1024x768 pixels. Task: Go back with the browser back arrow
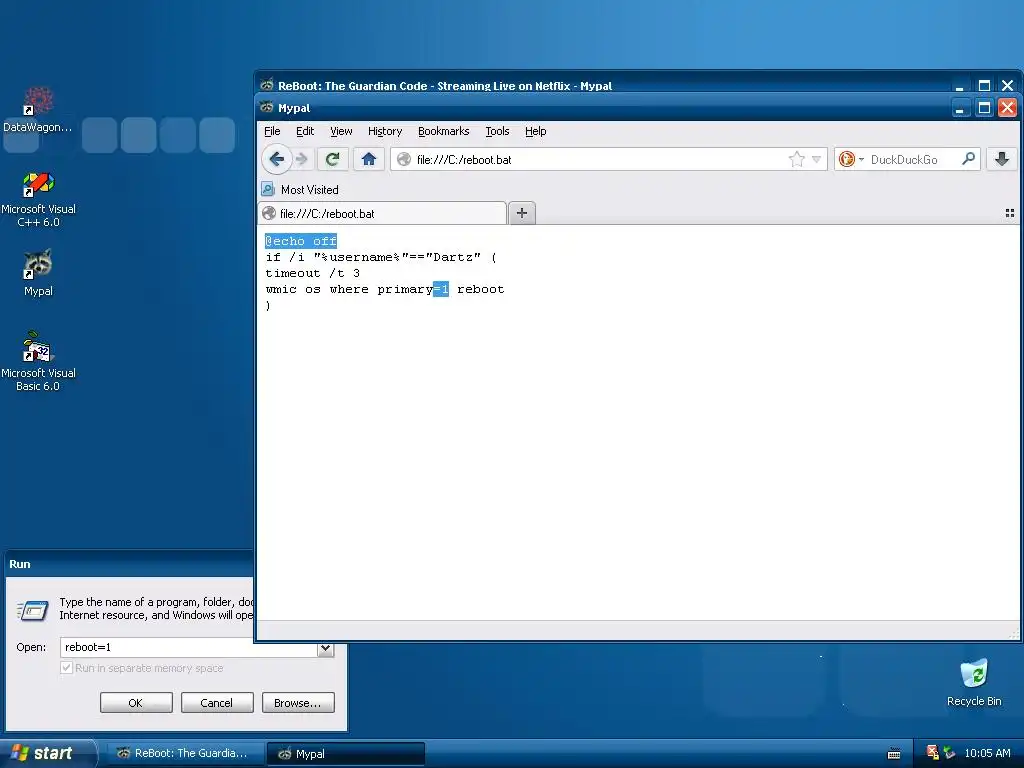pos(276,159)
